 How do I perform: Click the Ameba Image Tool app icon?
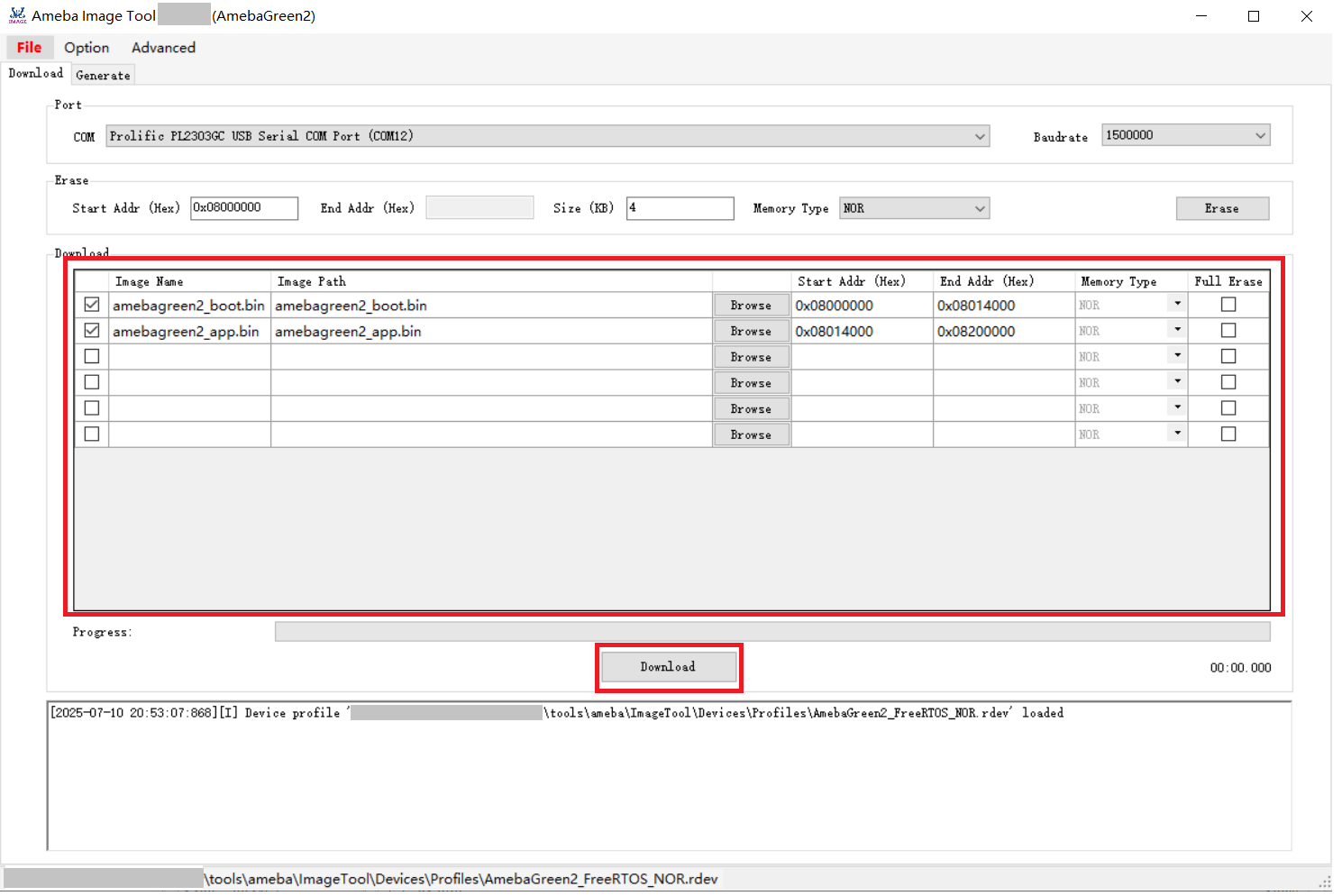(17, 15)
